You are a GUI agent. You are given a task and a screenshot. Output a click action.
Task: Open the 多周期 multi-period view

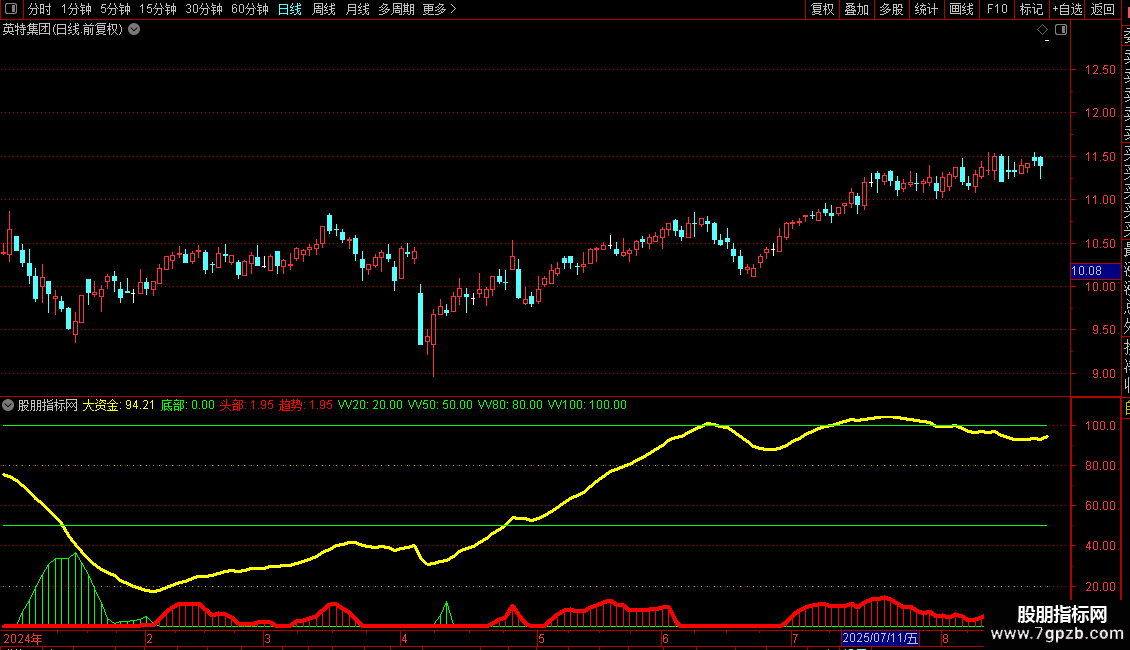click(396, 9)
